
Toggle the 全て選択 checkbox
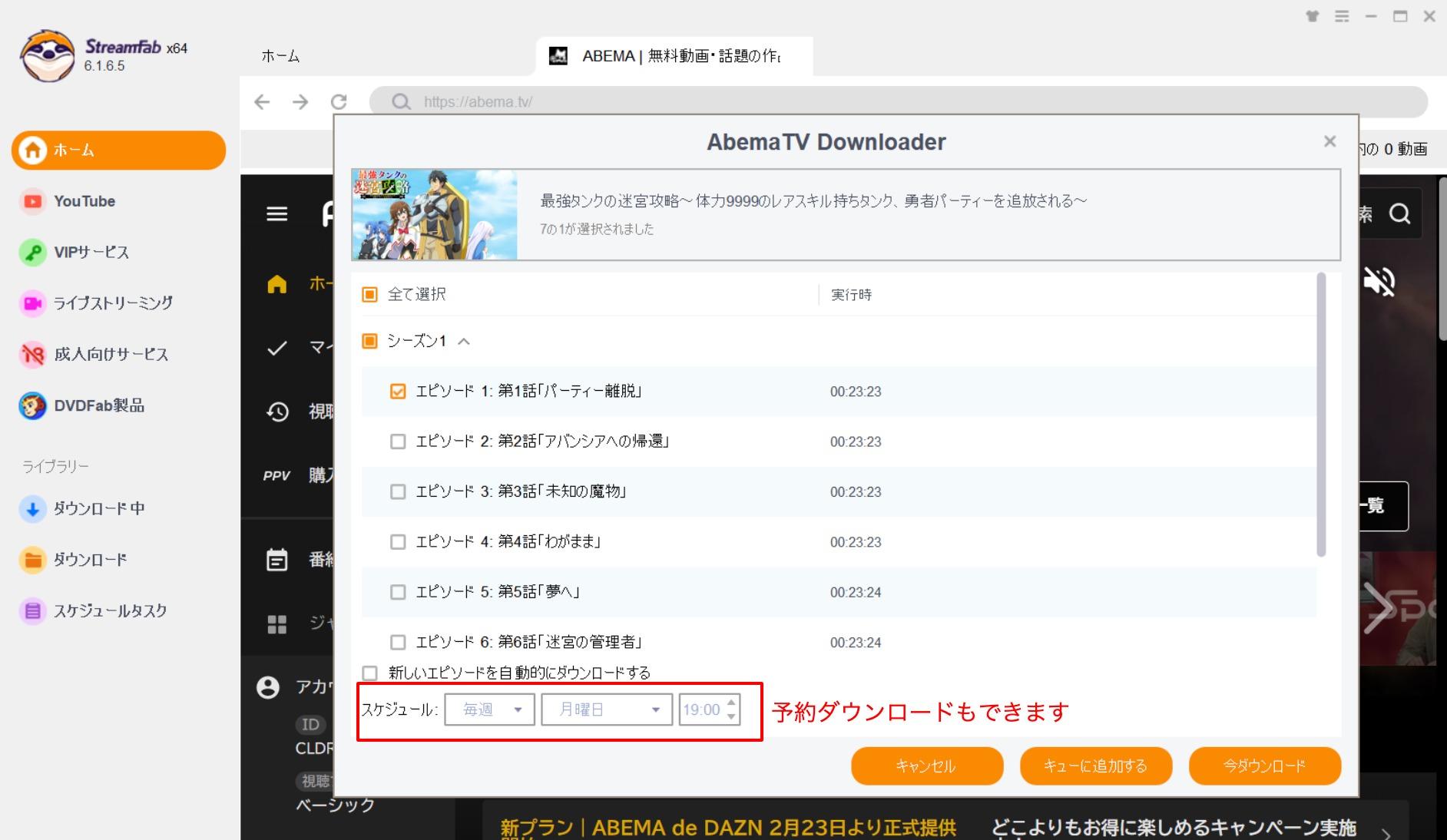pyautogui.click(x=369, y=295)
